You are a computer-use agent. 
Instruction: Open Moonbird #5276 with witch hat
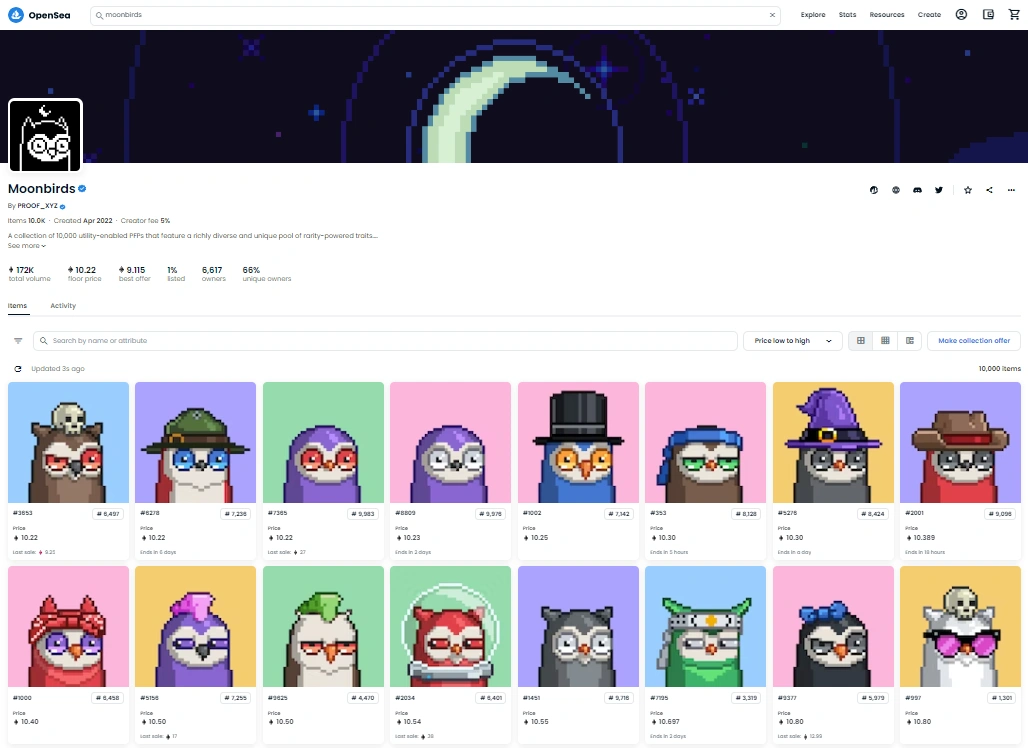833,443
